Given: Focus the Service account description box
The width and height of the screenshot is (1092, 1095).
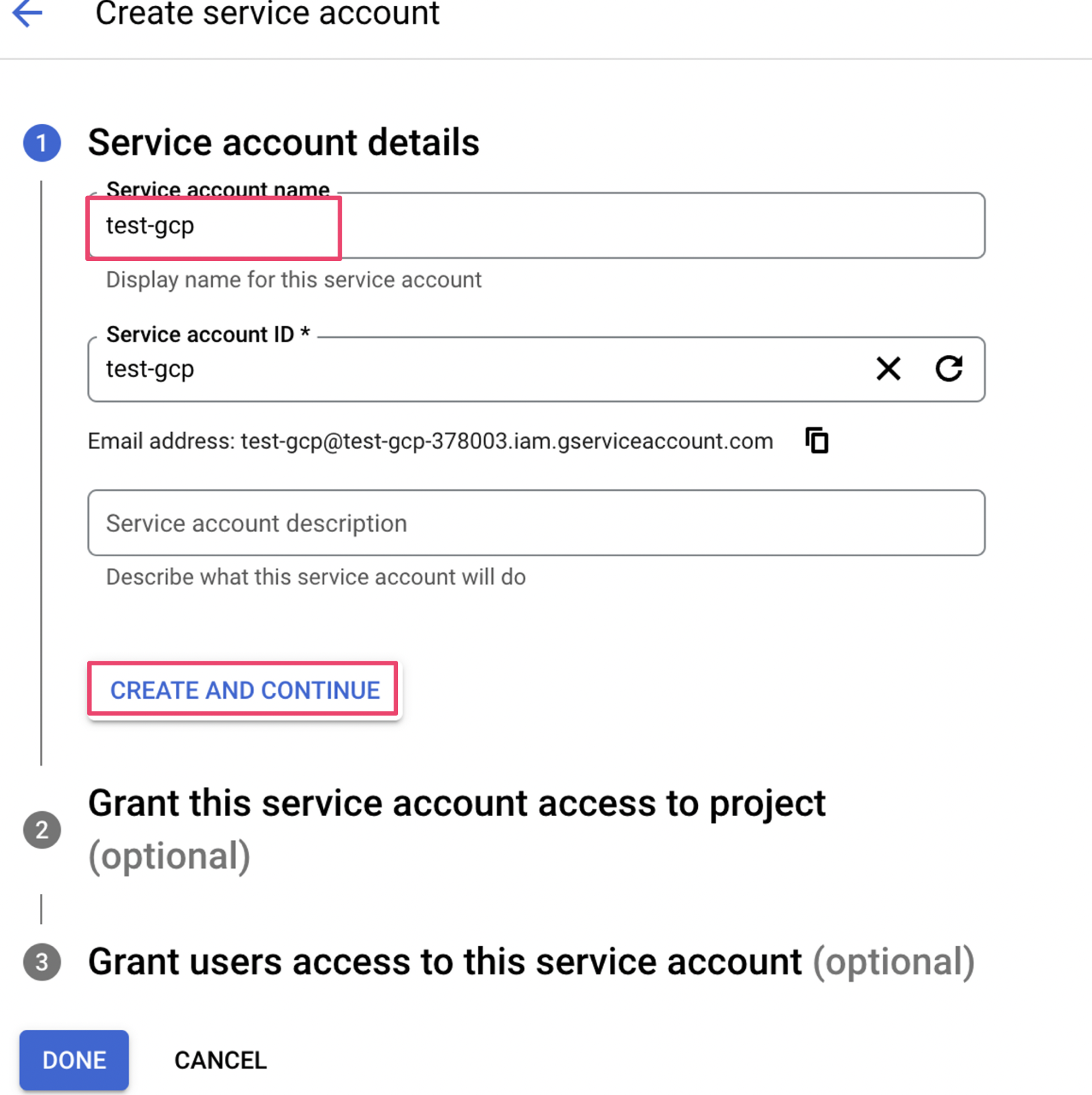Looking at the screenshot, I should 536,523.
